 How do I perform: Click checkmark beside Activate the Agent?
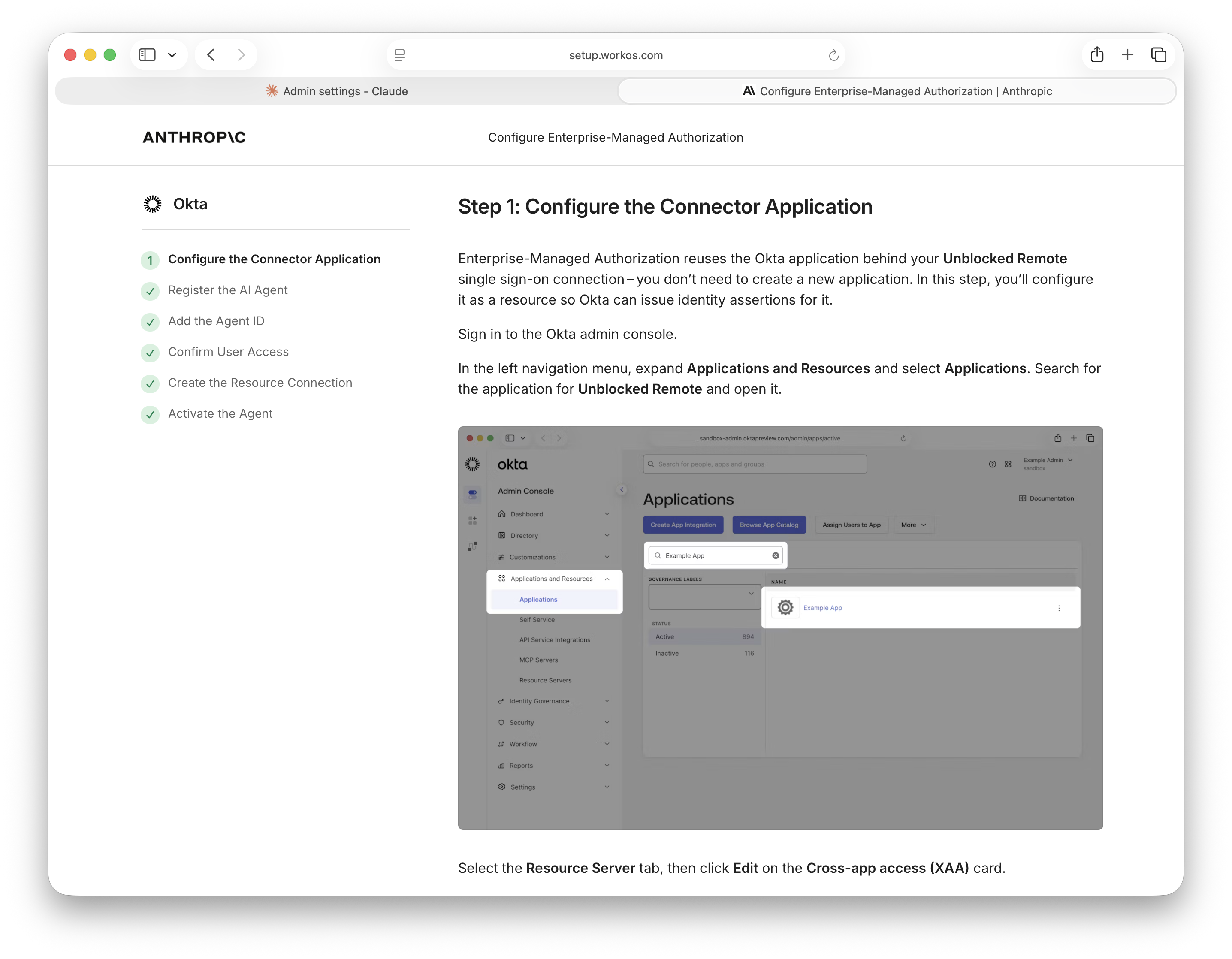click(x=150, y=415)
